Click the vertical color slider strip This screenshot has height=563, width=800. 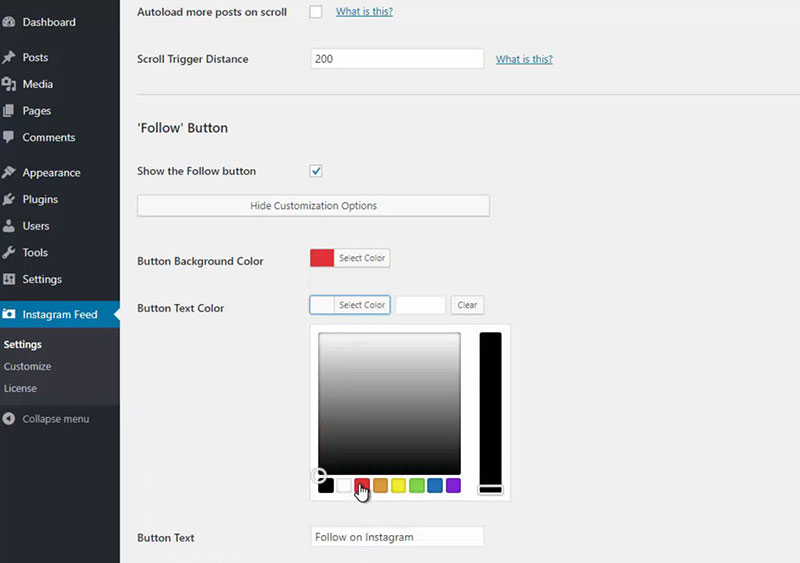(x=490, y=412)
